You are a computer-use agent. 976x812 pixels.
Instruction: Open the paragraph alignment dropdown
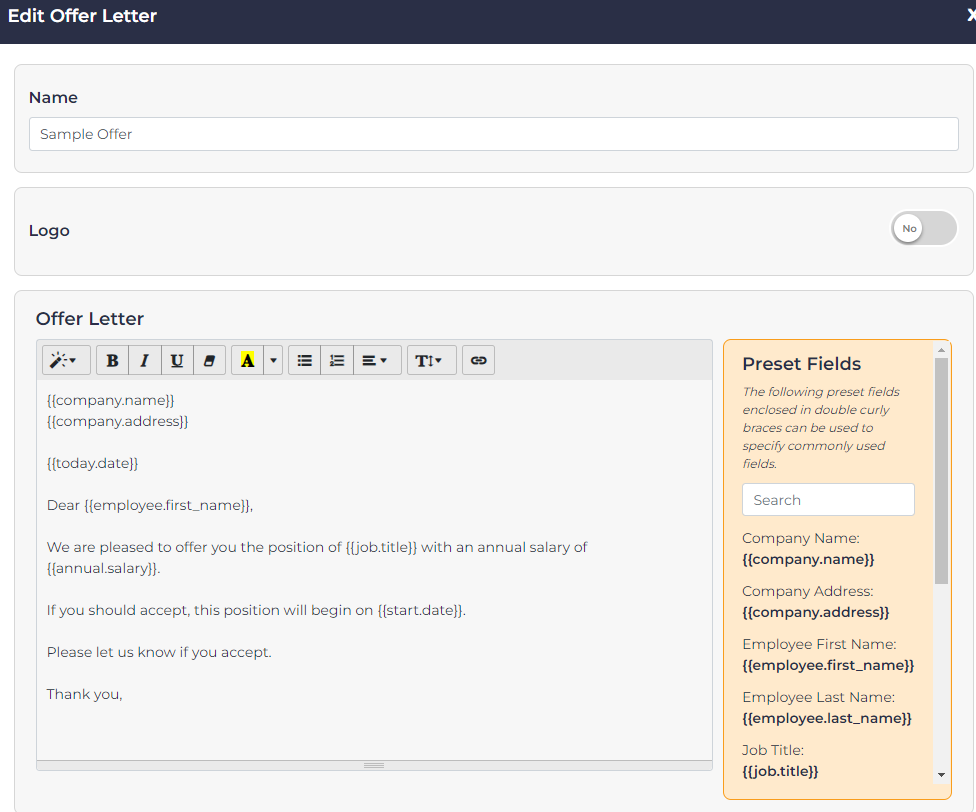(x=376, y=361)
